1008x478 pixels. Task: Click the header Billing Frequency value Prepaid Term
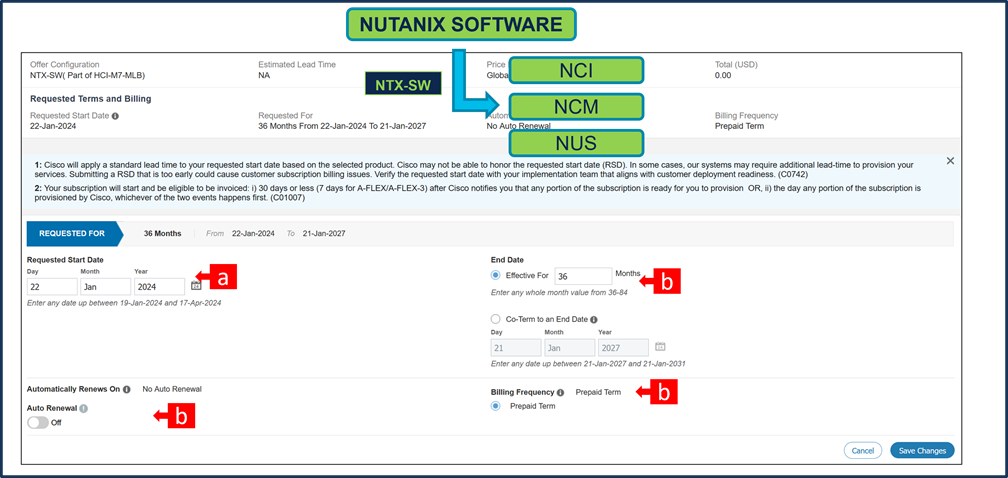pos(740,127)
